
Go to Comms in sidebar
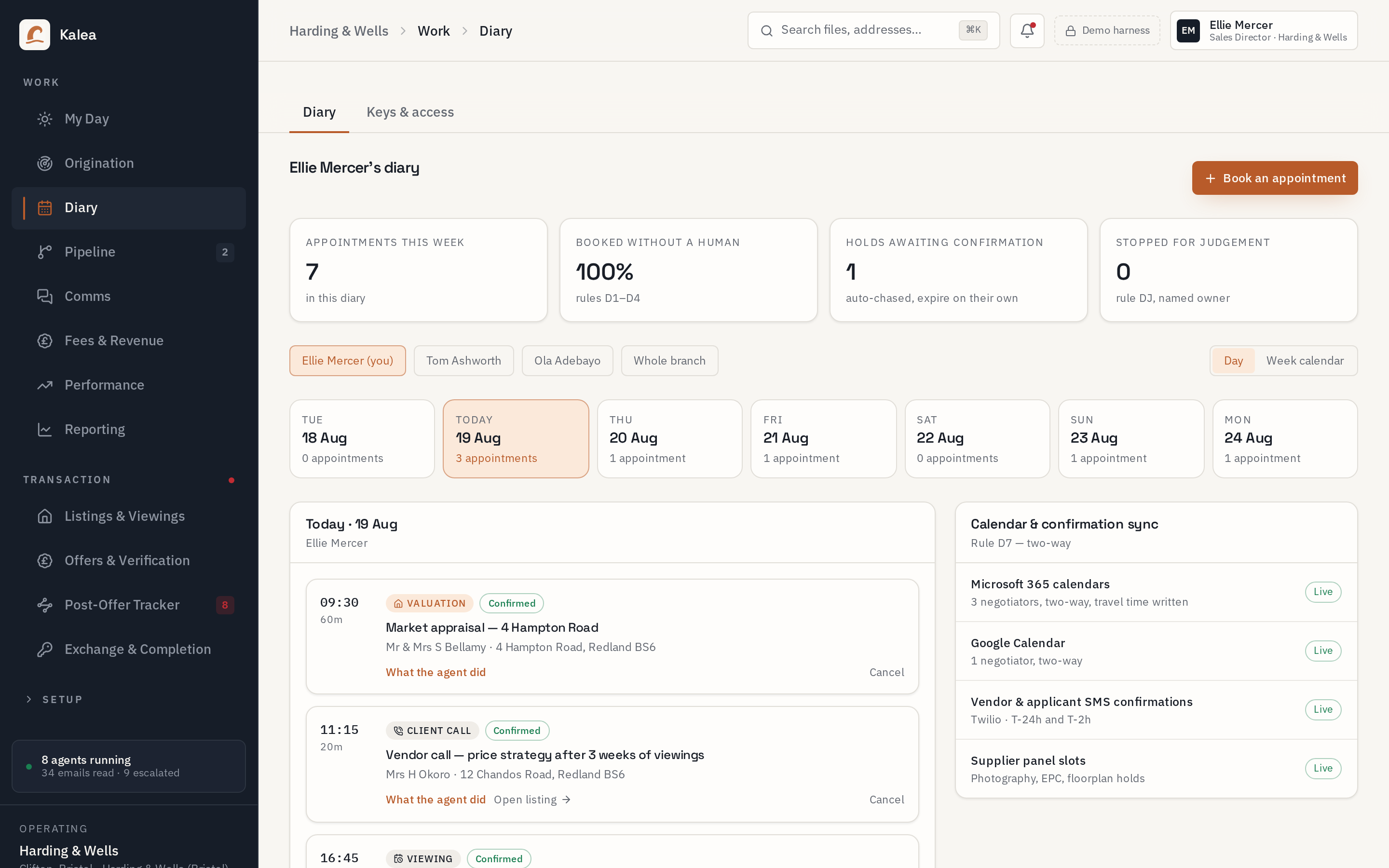point(129,296)
